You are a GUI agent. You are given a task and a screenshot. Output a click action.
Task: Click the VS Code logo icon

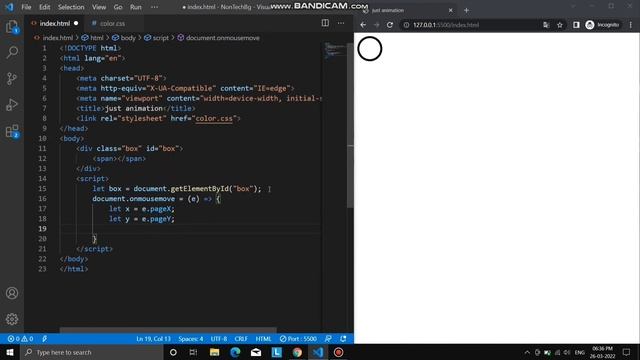(9, 7)
